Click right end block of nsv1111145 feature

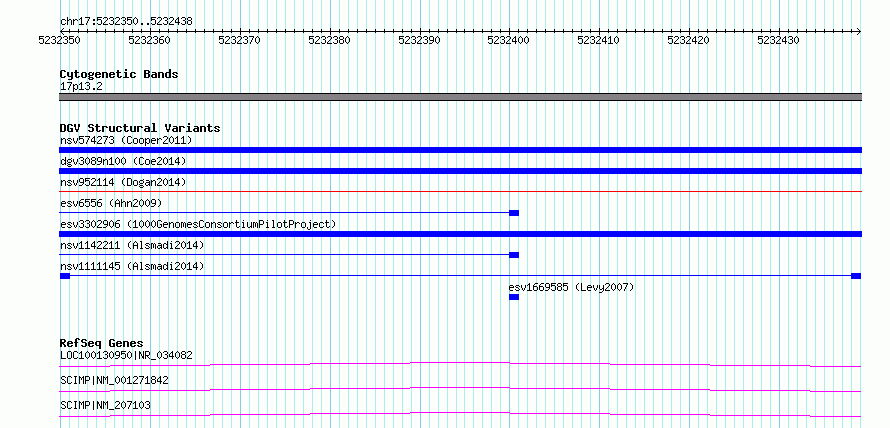pos(856,276)
